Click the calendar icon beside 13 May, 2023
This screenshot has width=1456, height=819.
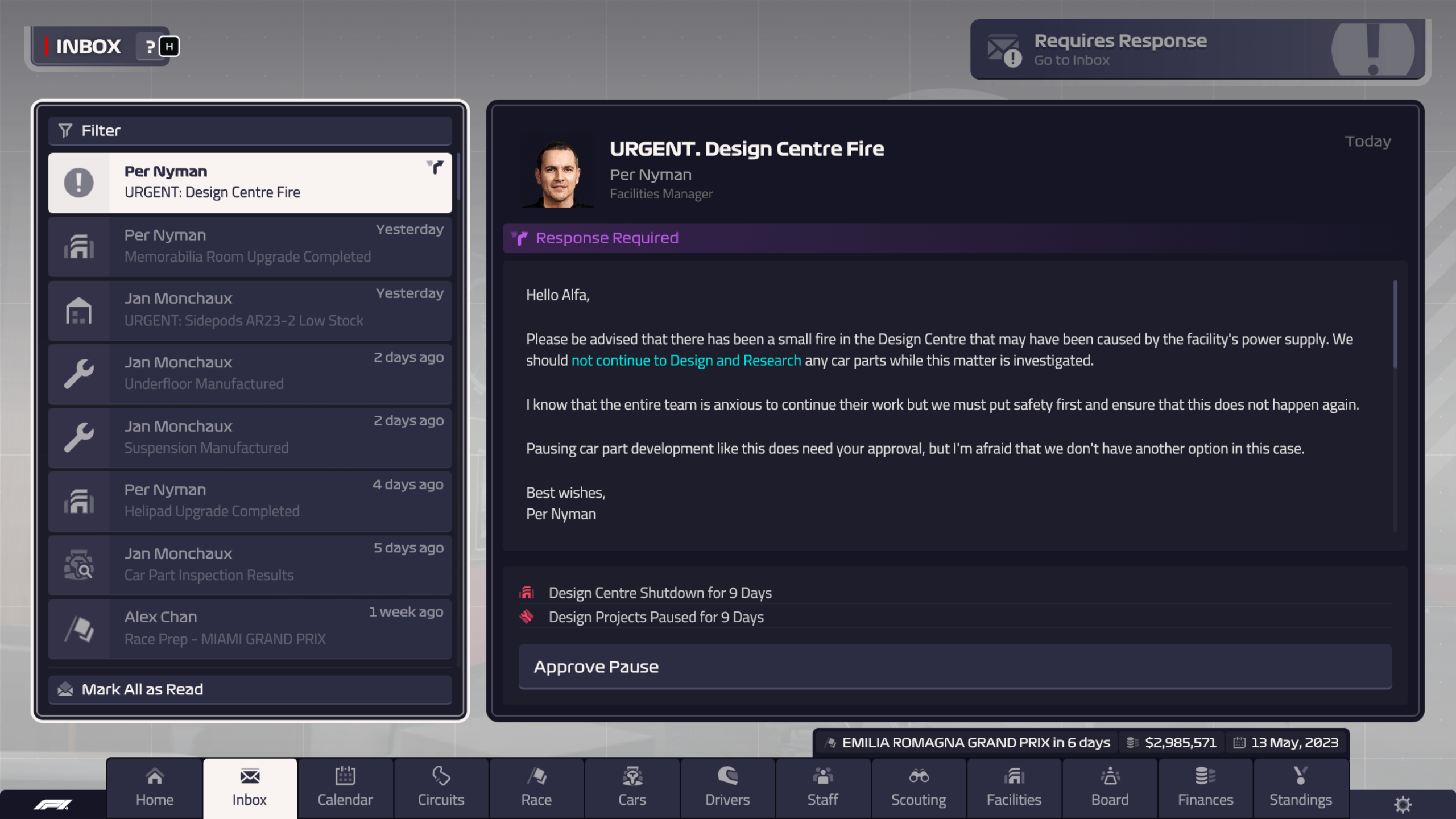(1239, 743)
